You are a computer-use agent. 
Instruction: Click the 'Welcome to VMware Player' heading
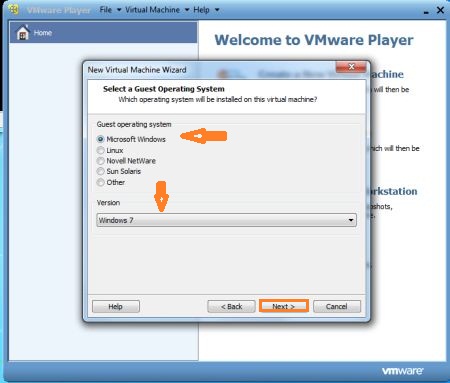click(314, 40)
